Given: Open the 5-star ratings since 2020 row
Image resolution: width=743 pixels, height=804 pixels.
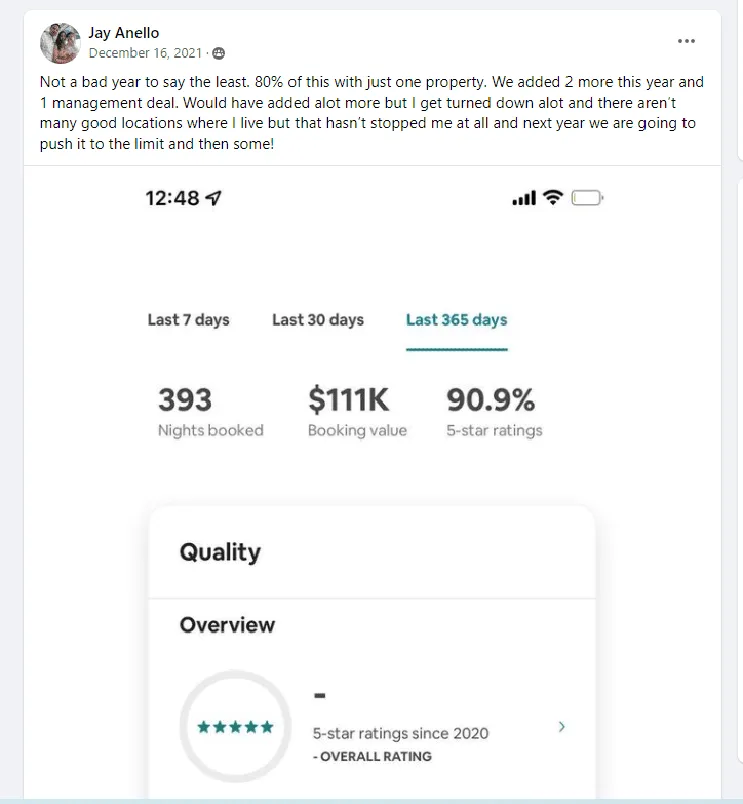Looking at the screenshot, I should [372, 727].
